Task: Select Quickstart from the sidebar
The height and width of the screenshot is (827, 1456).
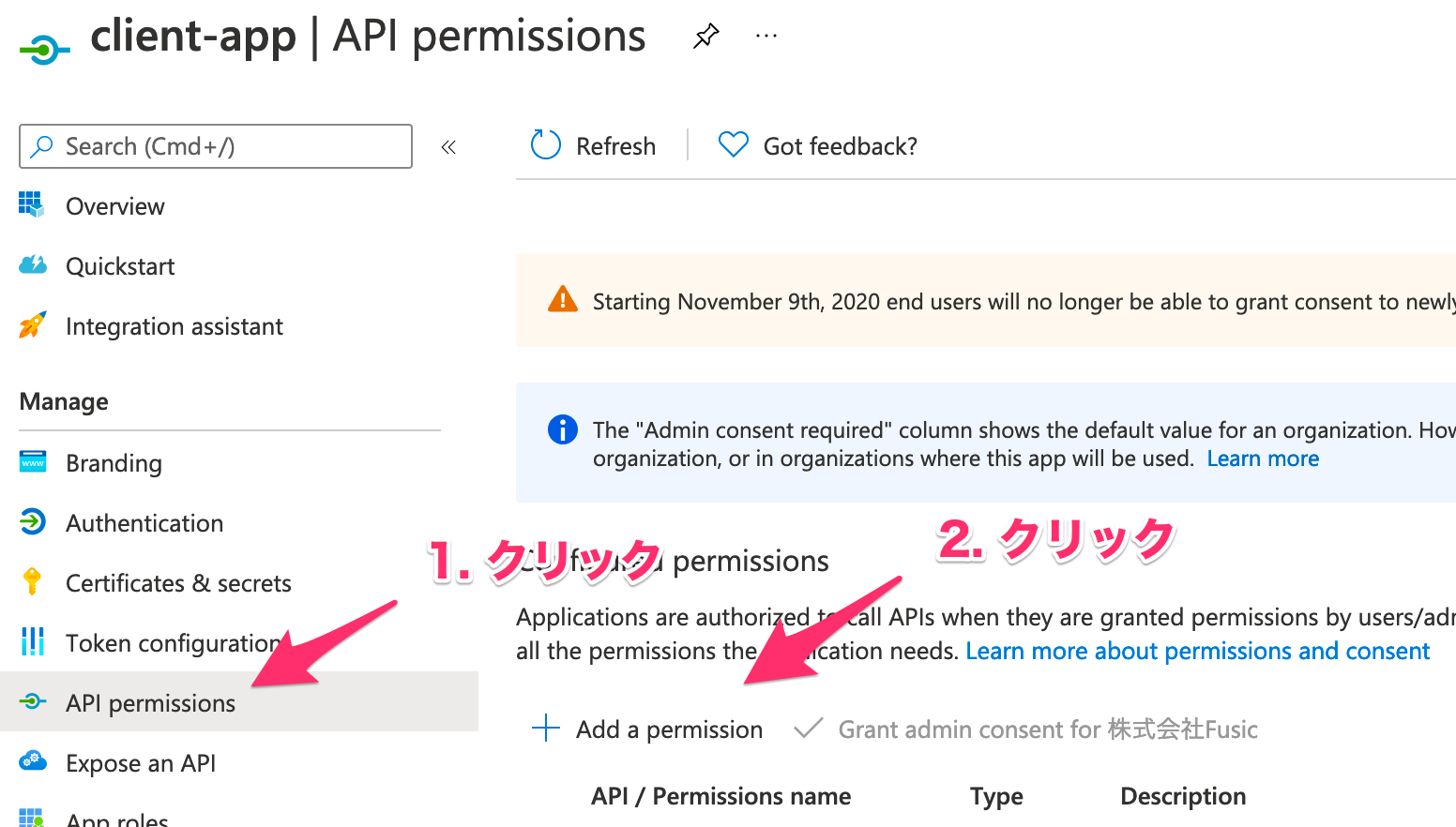Action: (120, 266)
